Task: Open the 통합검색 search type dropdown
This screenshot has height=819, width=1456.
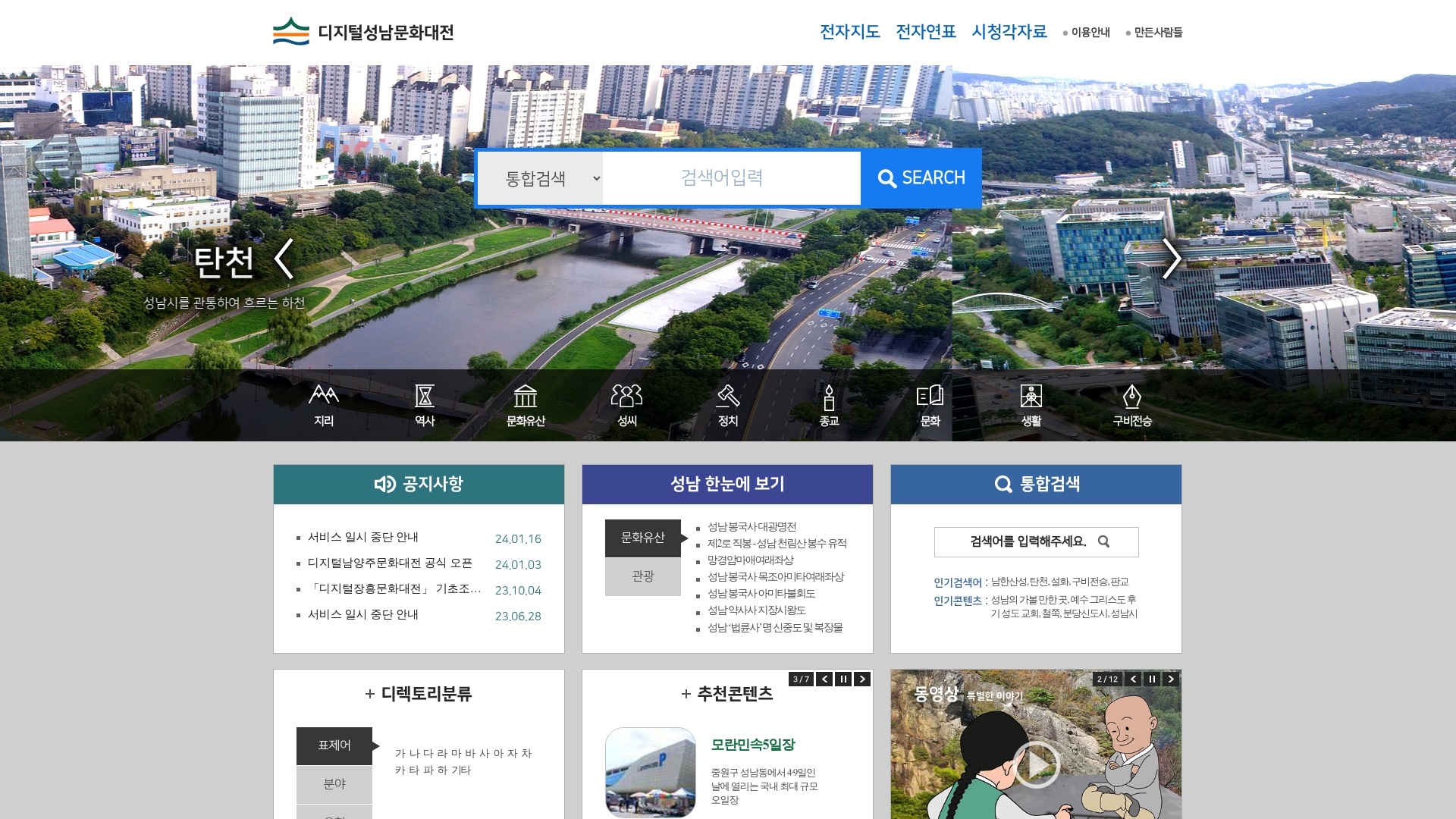Action: [x=540, y=178]
